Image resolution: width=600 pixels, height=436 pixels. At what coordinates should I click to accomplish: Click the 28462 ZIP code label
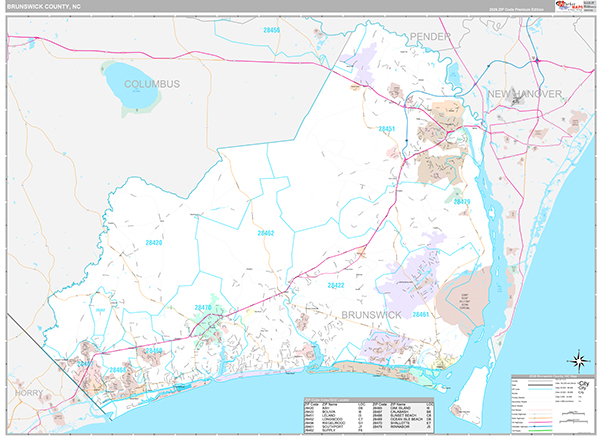point(265,232)
